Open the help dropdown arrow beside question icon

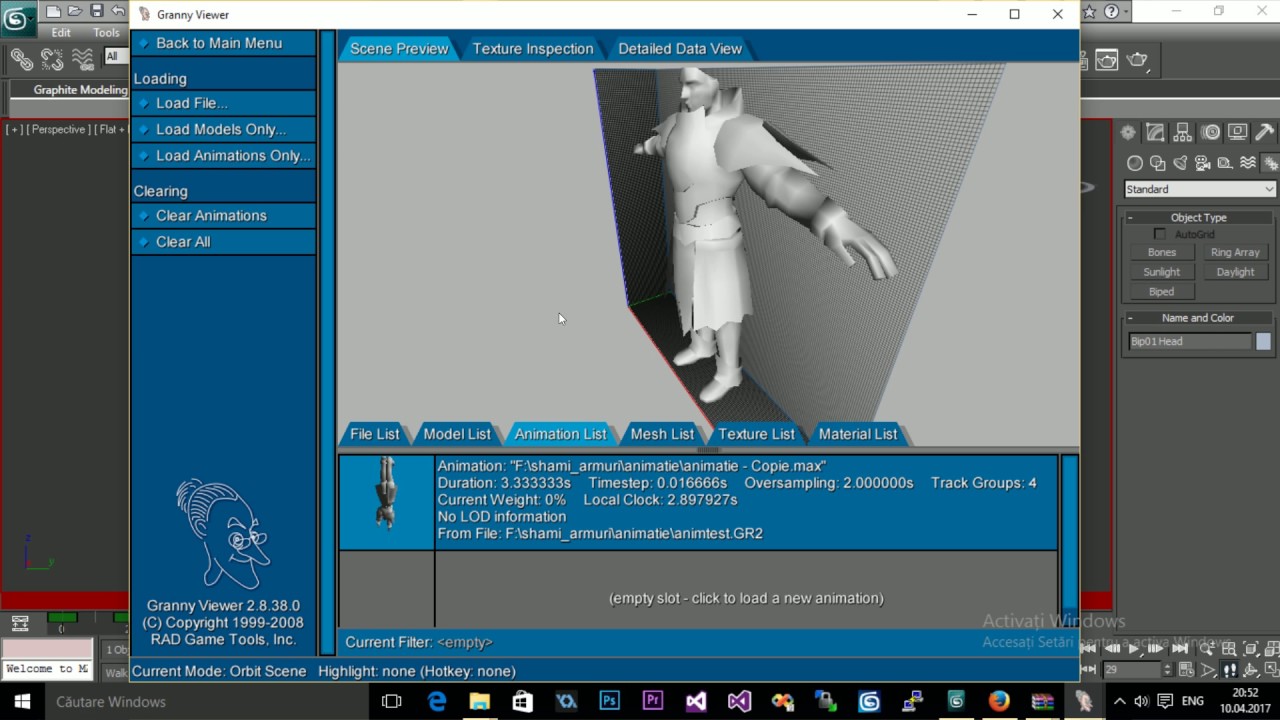pos(1127,12)
